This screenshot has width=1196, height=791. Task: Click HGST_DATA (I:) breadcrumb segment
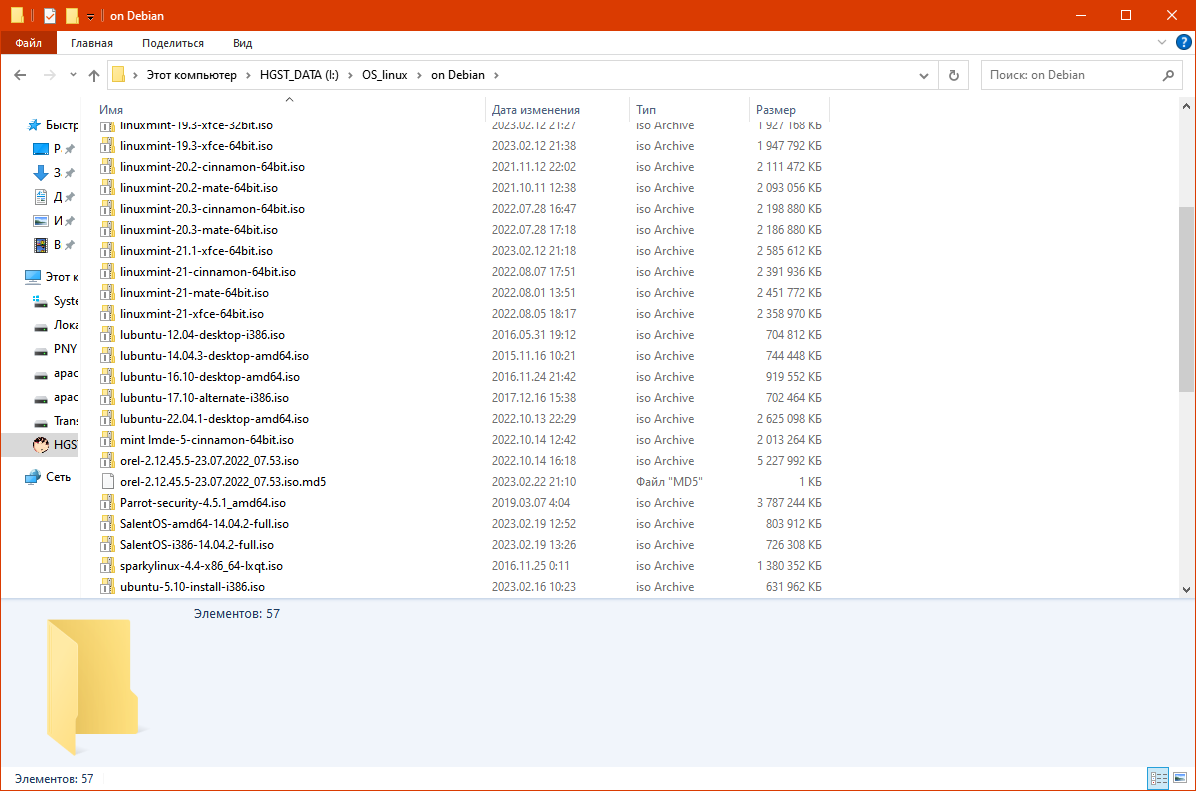click(x=299, y=75)
